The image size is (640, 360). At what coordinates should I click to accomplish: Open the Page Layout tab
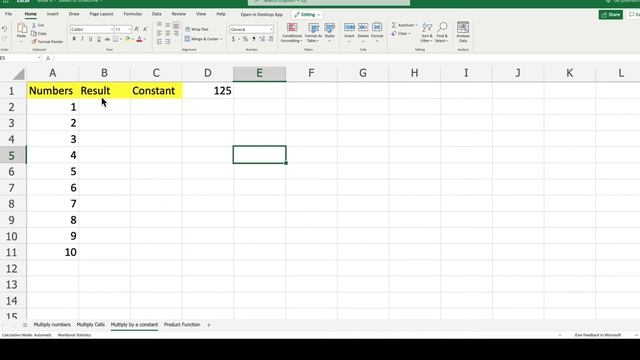101,14
